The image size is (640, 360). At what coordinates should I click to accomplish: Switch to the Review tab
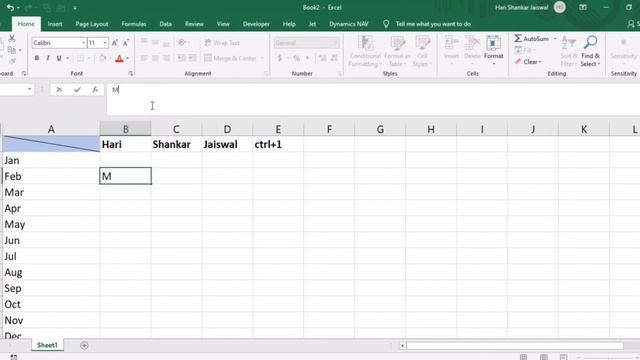pos(194,24)
